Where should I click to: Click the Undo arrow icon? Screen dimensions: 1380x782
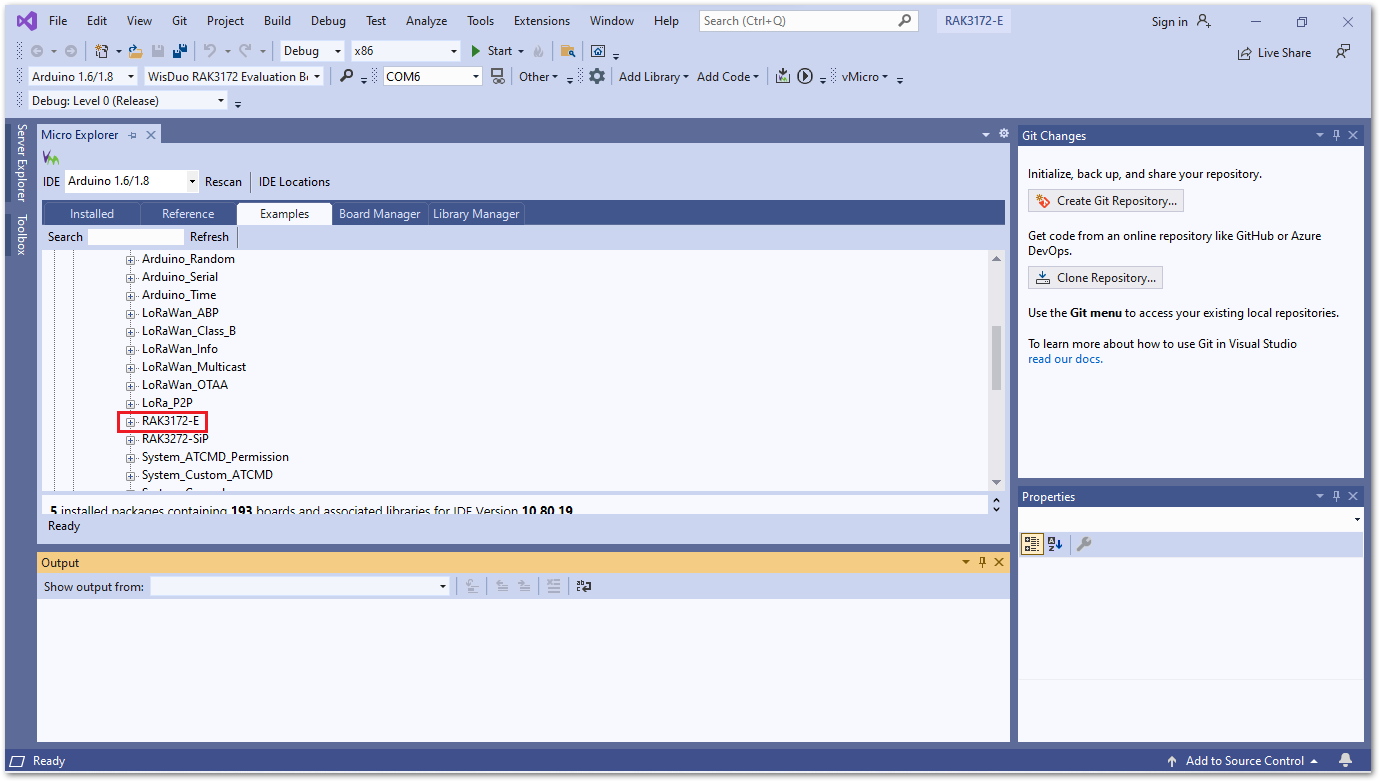pos(209,51)
